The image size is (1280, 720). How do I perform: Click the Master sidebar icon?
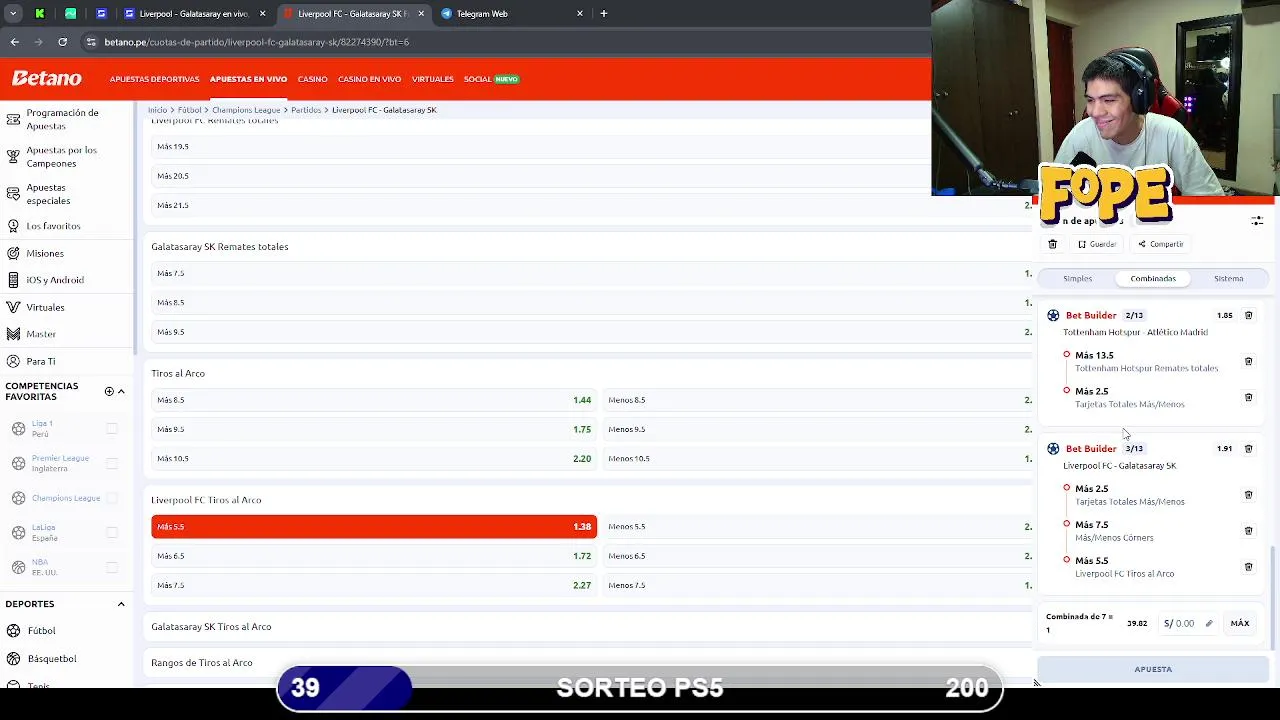(13, 334)
